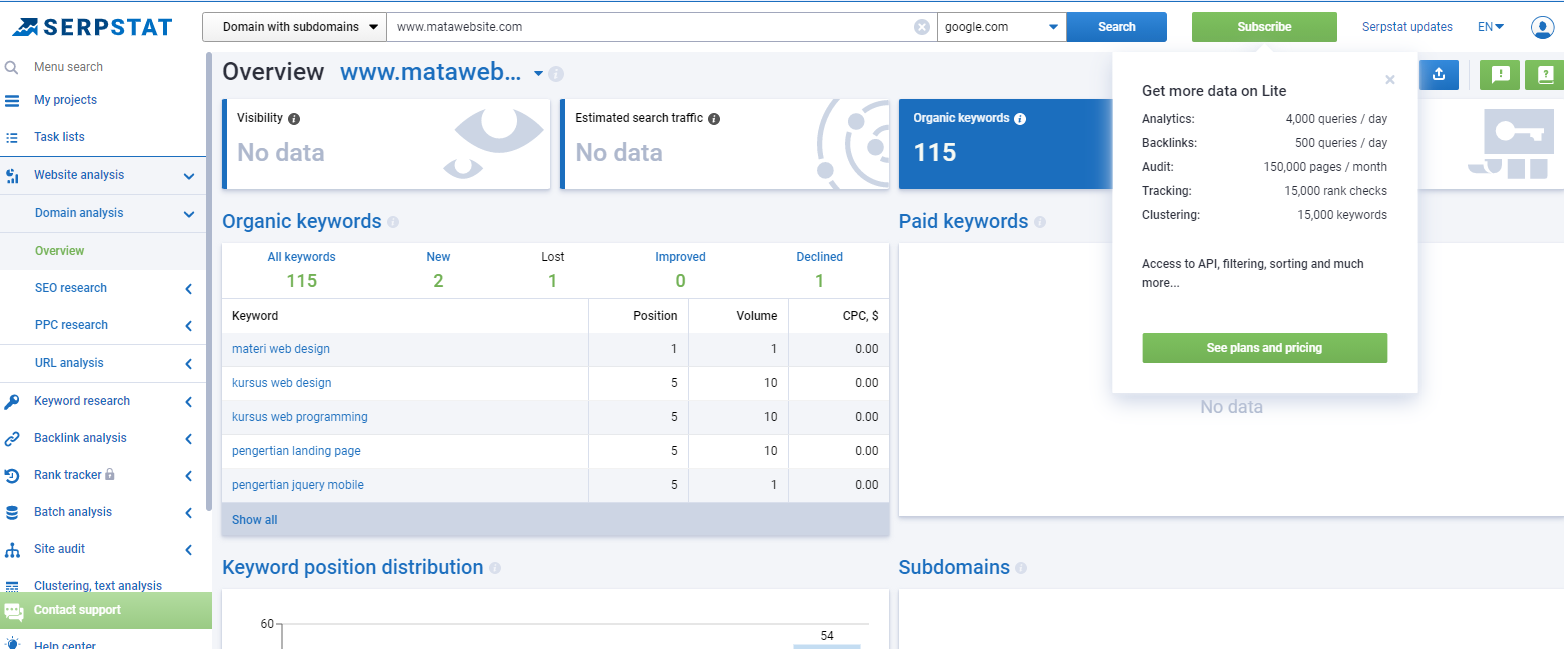Open the dropdown arrow beside www.mataweb… title
Viewport: 1564px width, 649px height.
538,74
